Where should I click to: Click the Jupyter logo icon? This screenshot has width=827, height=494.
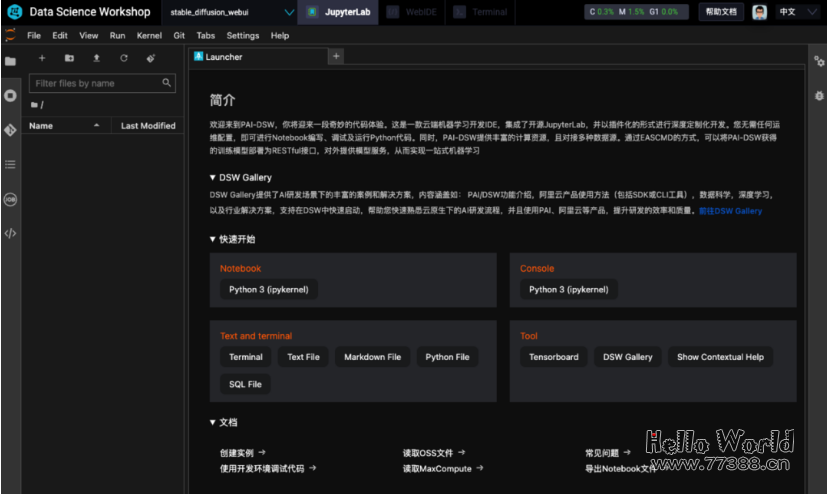point(10,35)
